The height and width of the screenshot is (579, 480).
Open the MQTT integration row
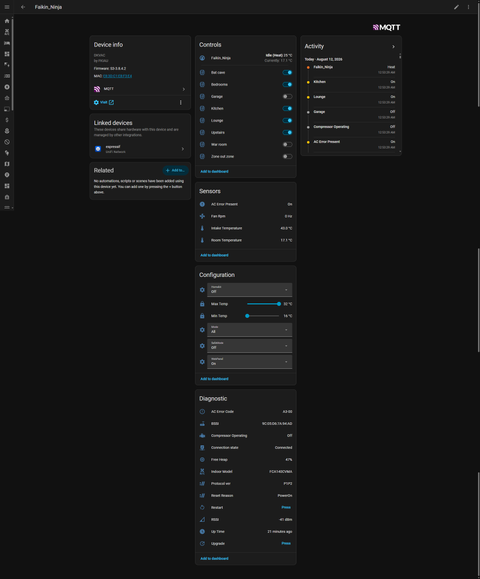tap(140, 89)
